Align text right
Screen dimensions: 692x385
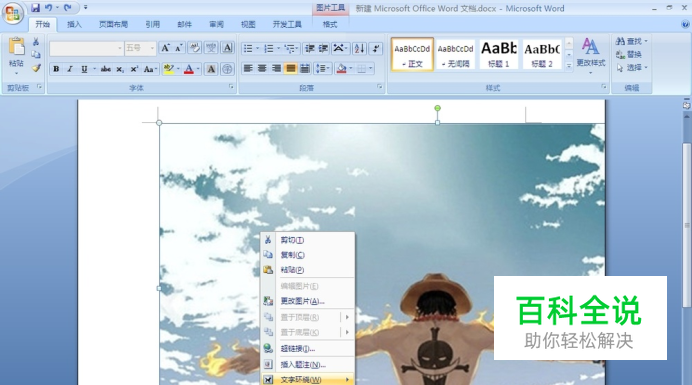[x=276, y=69]
